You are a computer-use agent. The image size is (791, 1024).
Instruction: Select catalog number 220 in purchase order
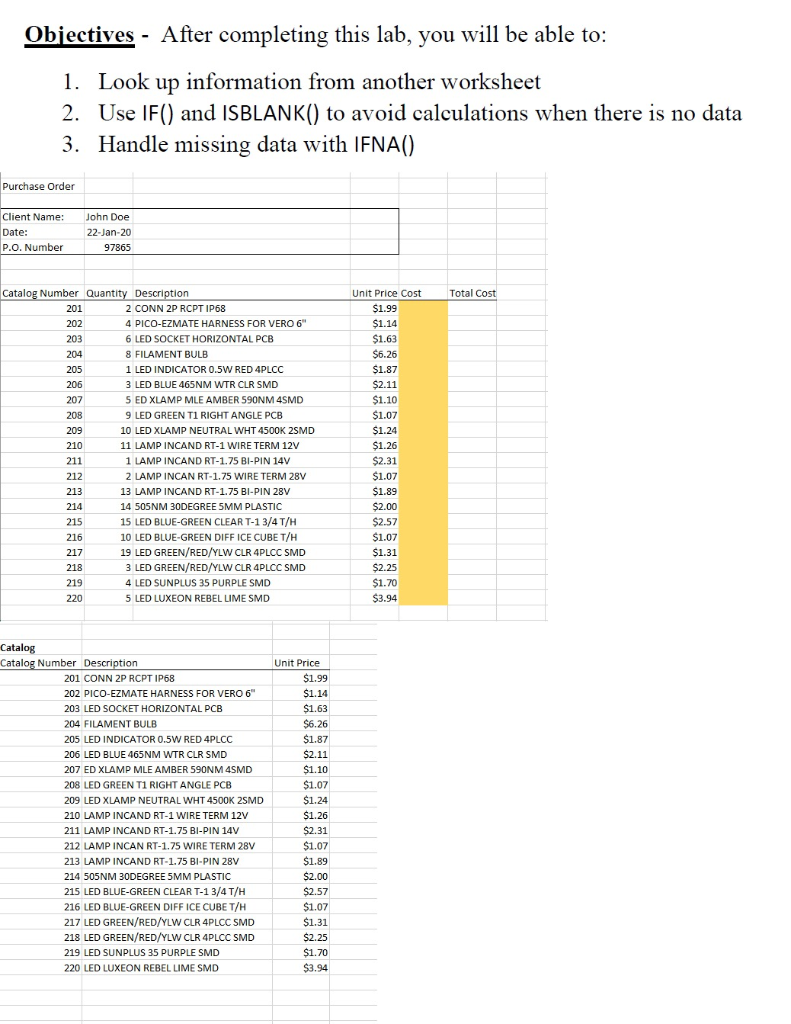point(74,598)
